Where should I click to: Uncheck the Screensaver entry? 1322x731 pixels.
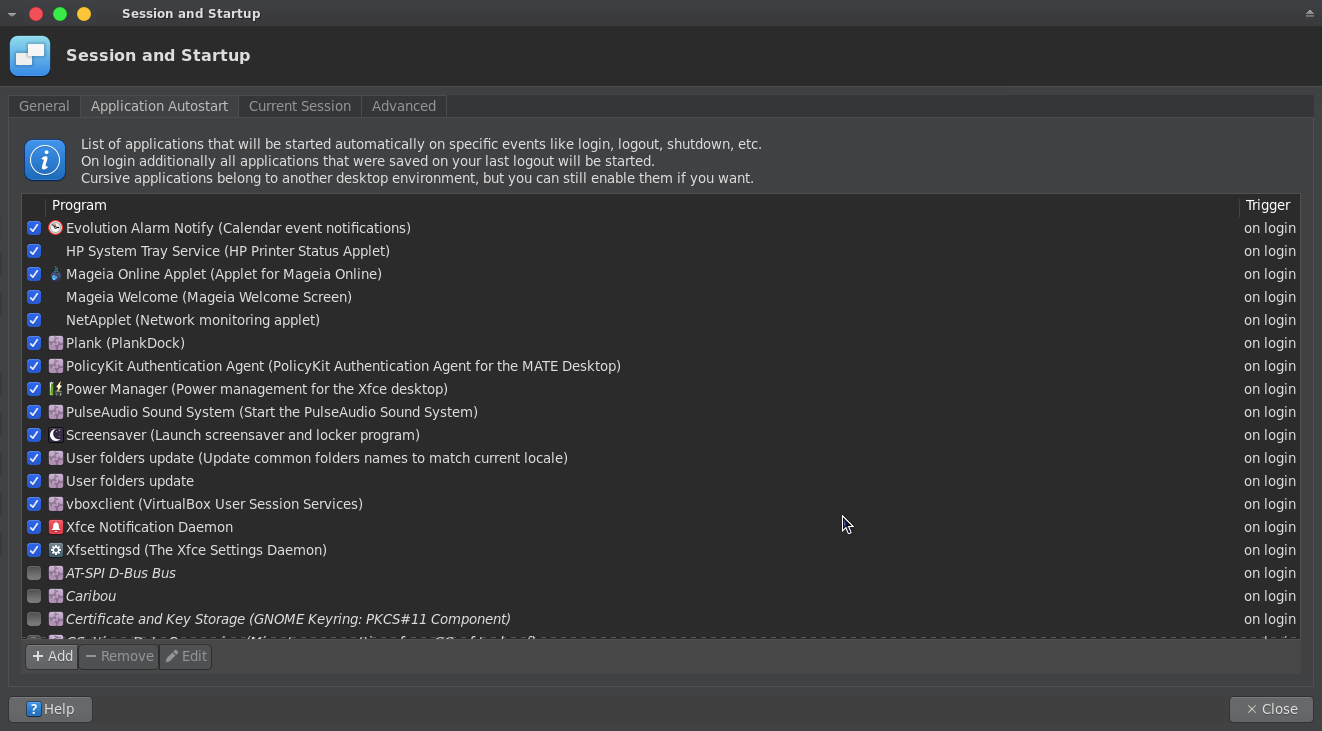[x=34, y=435]
